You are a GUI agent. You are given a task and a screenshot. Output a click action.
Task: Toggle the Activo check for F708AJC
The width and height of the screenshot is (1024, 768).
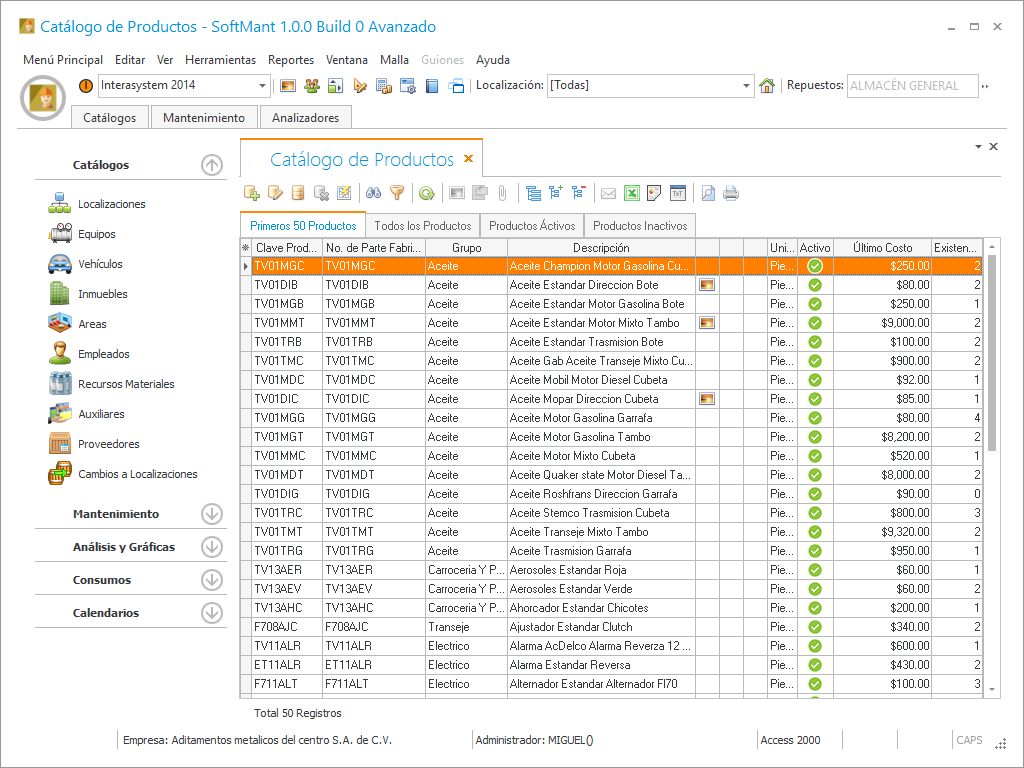[x=815, y=627]
